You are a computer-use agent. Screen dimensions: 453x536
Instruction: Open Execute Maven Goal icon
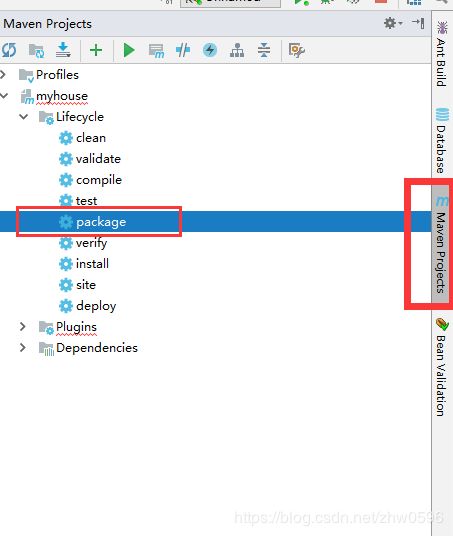click(156, 51)
